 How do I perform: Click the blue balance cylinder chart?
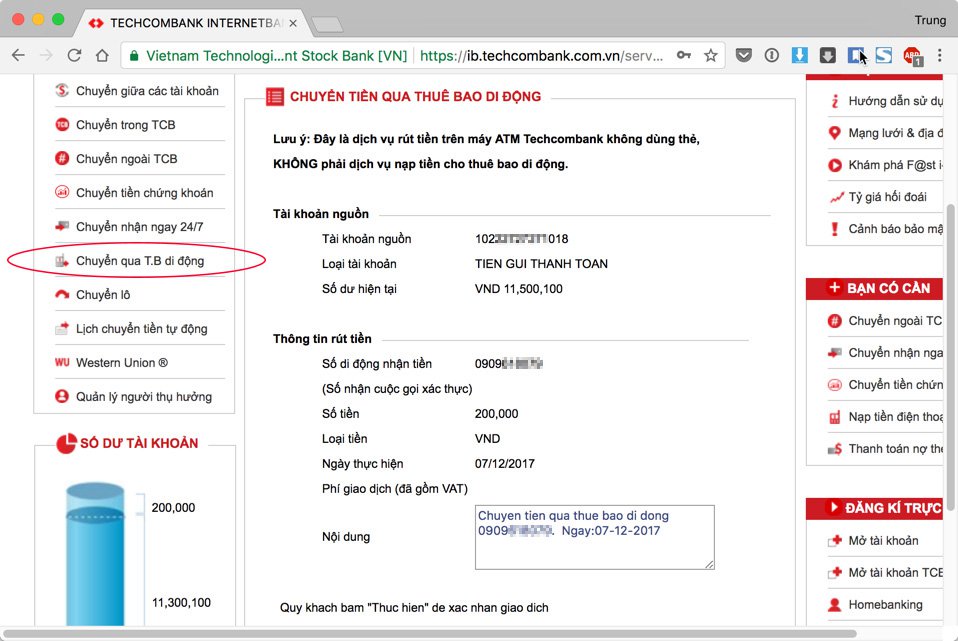95,555
